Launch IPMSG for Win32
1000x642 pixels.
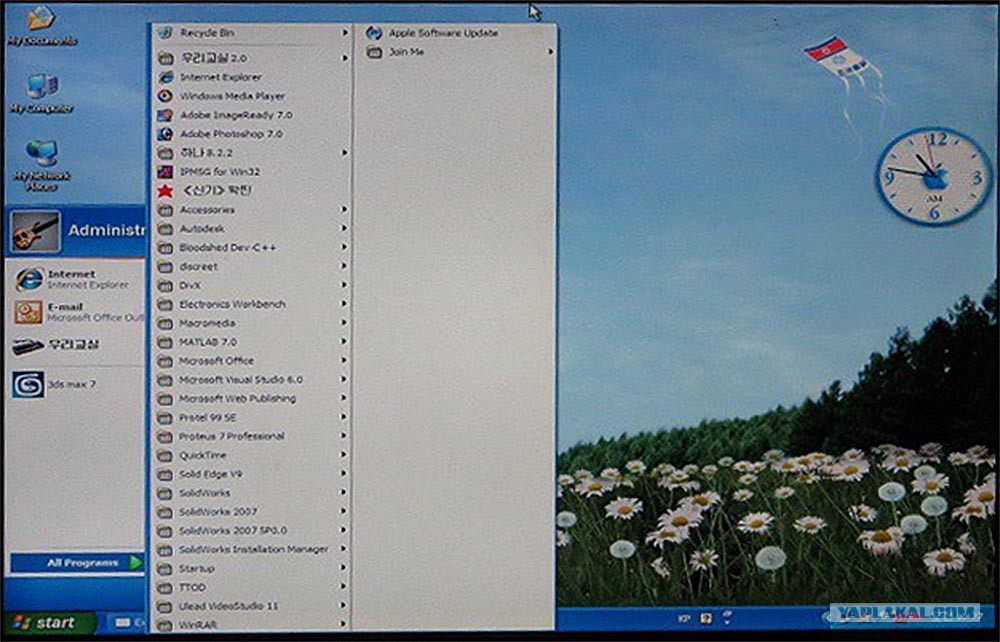(x=253, y=171)
